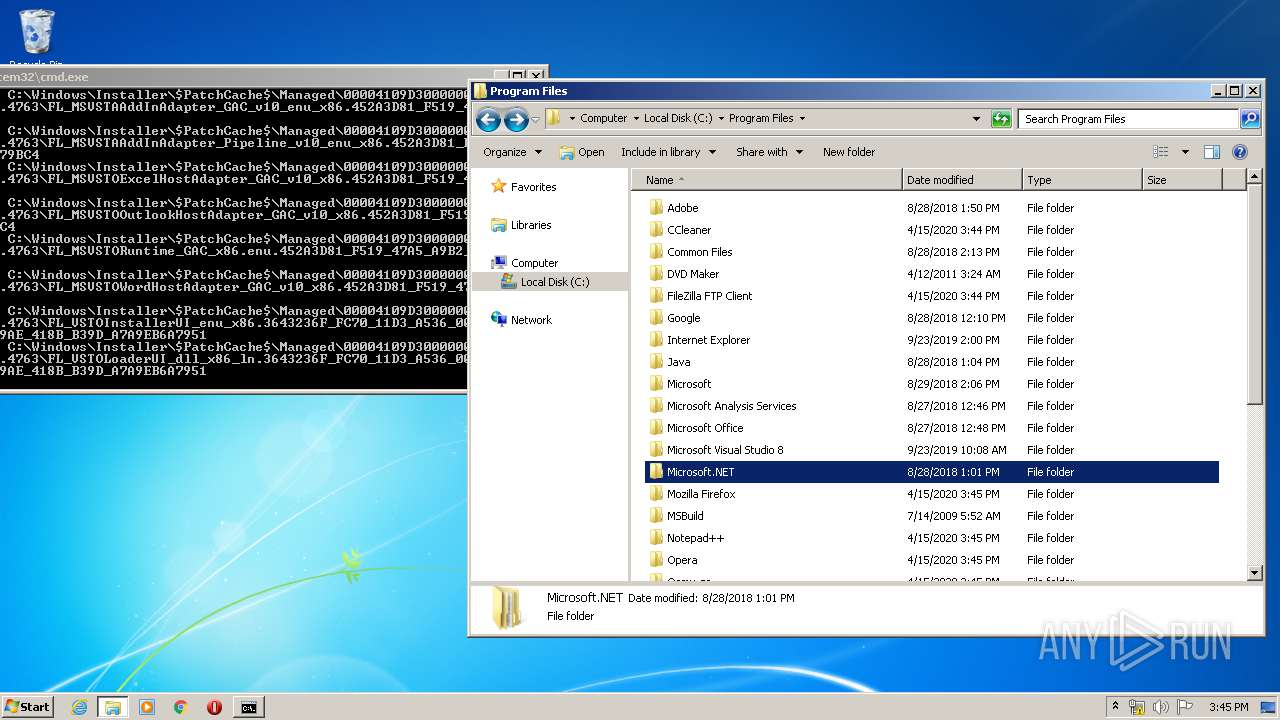Screen dimensions: 1280x720
Task: Click in the Search Program Files field
Action: pyautogui.click(x=1128, y=119)
